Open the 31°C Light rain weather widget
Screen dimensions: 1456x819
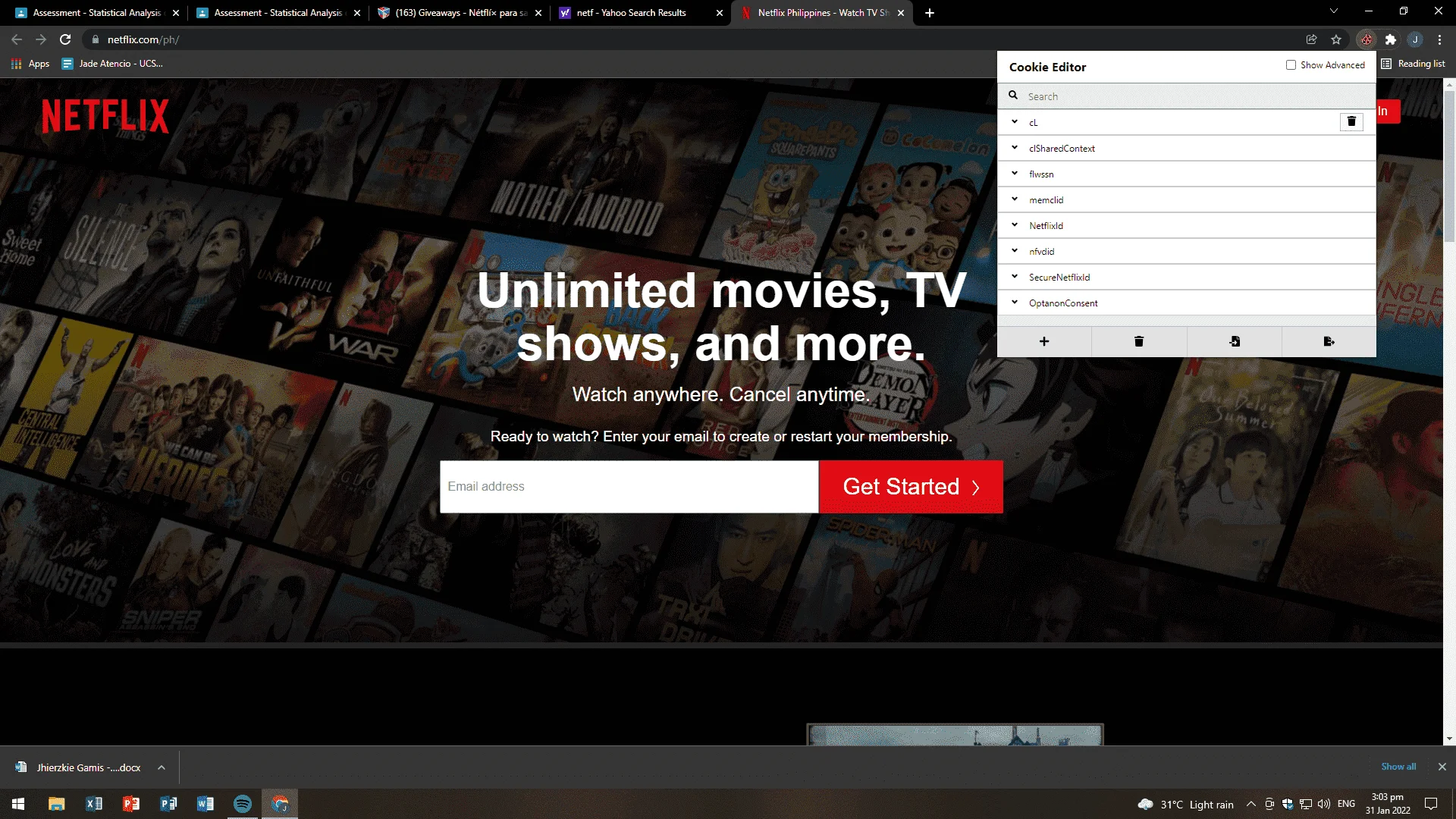1186,804
